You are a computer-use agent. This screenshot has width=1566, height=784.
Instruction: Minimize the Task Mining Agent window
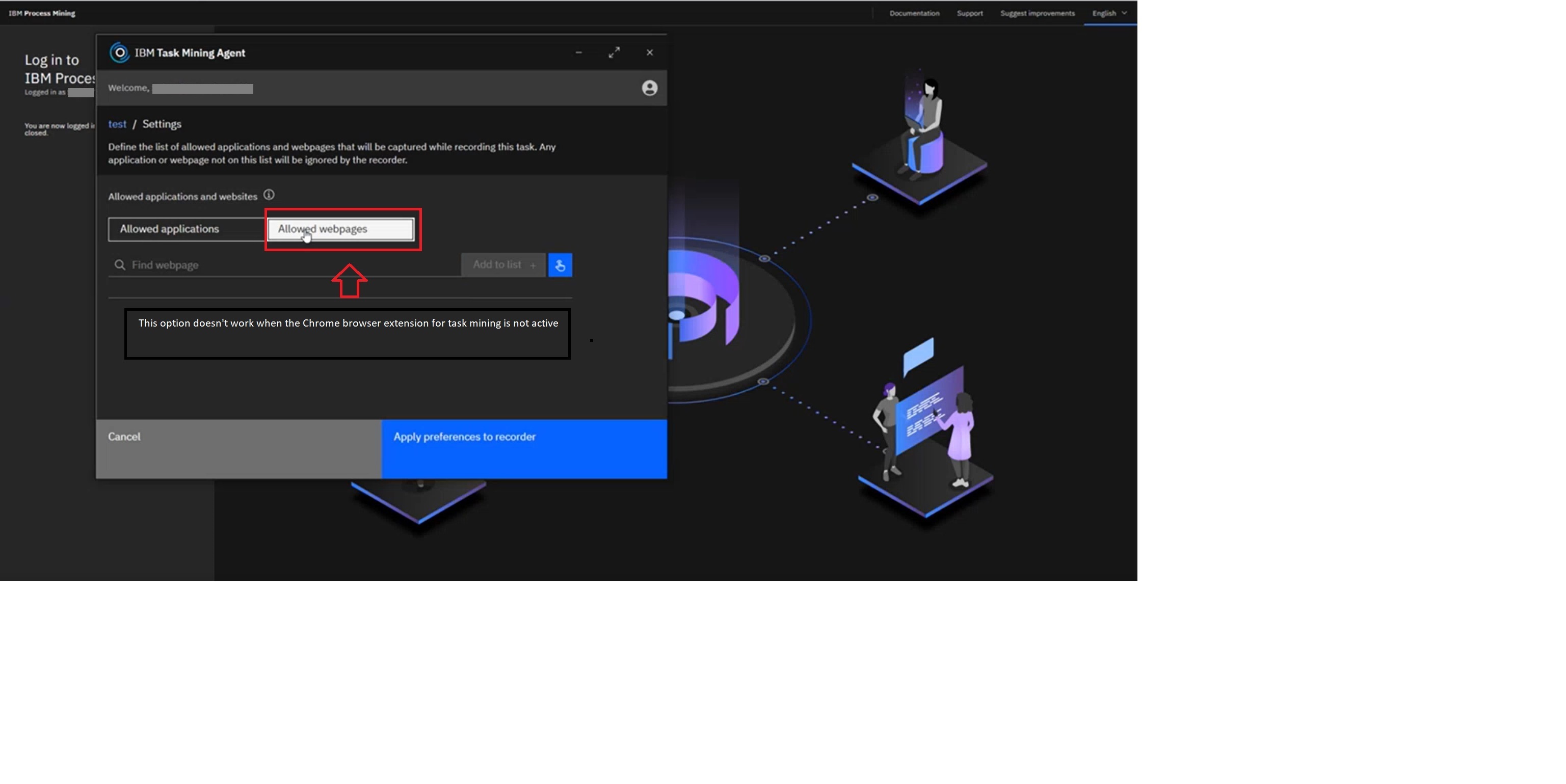pos(579,53)
